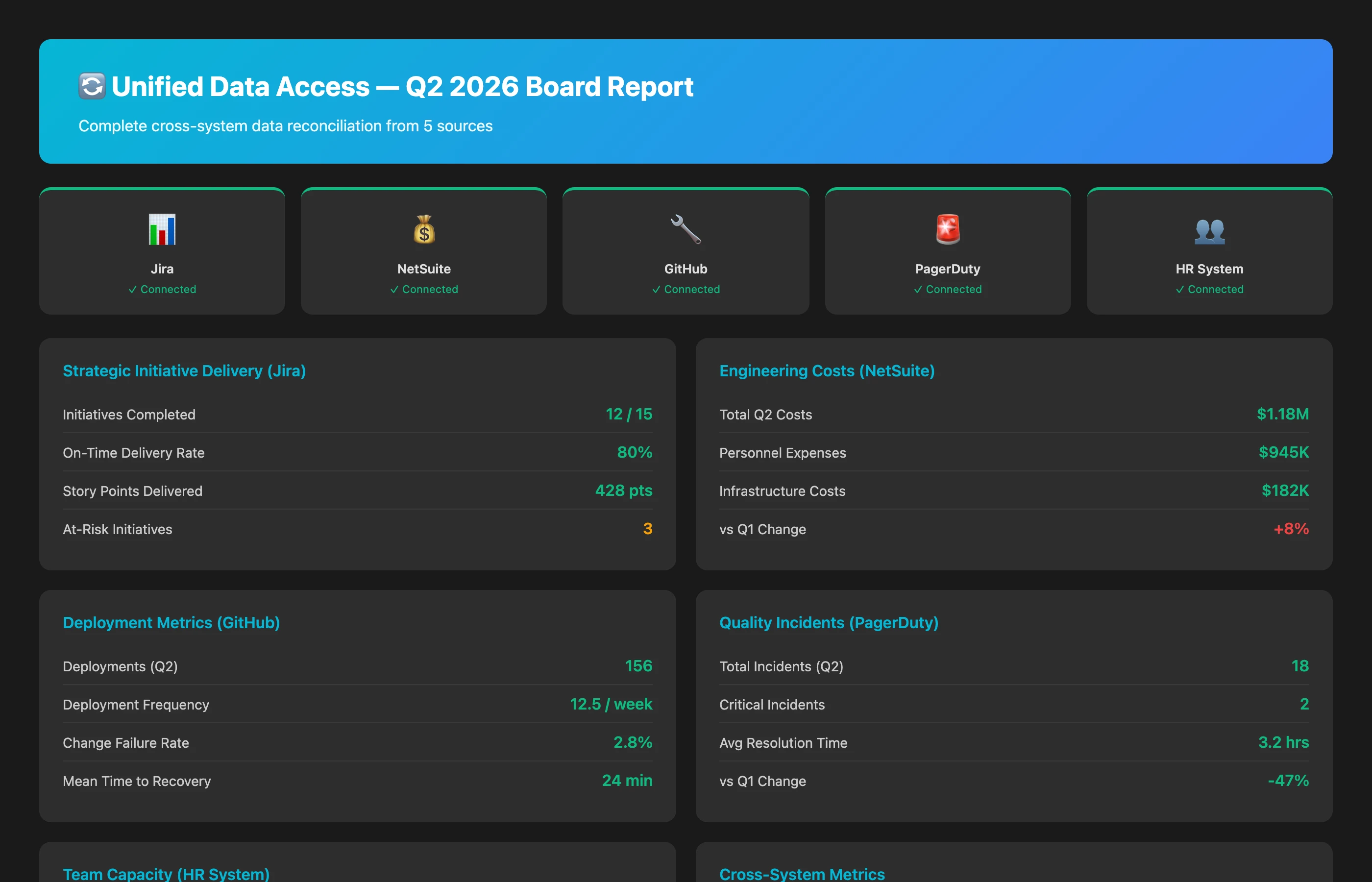
Task: Click the 12.5 / week value
Action: 611,705
